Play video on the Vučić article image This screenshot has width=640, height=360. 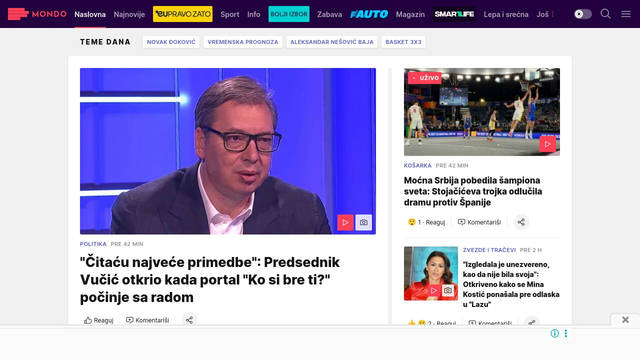click(345, 222)
